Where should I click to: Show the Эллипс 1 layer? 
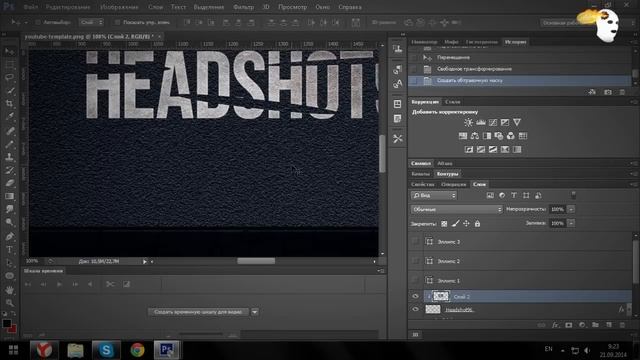tap(416, 280)
